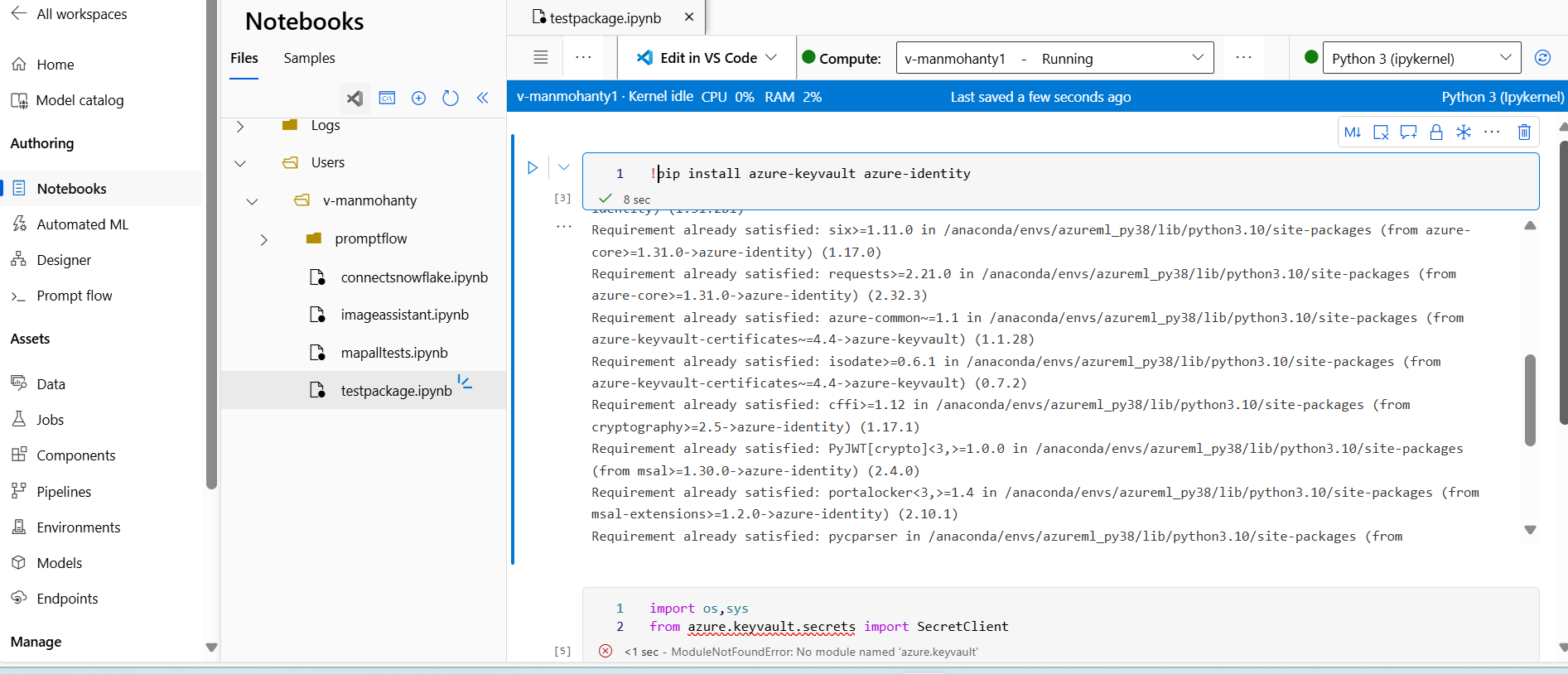Open the Python 3 kernel dropdown

pos(1421,58)
